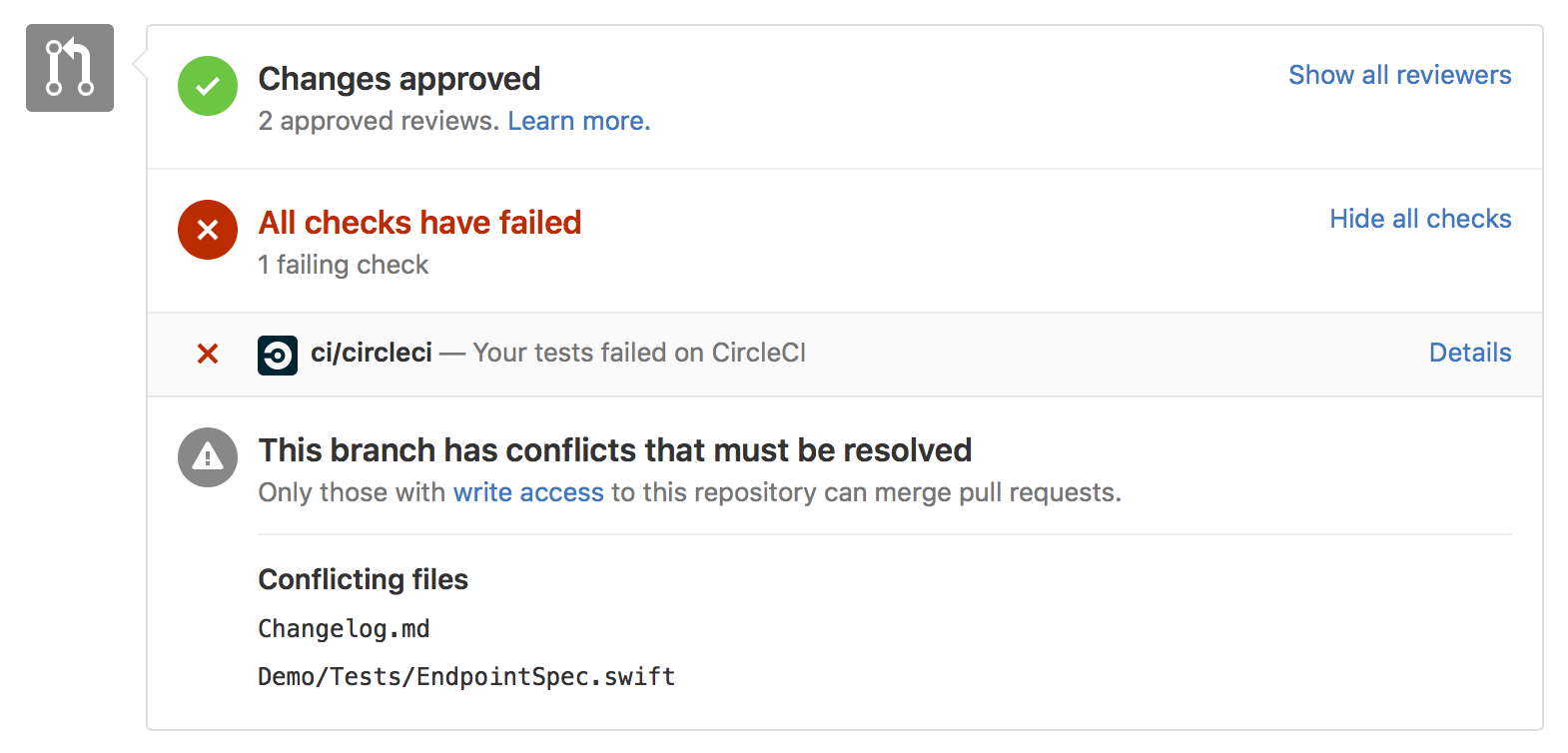Select the EndpointSpec.swift conflicting file

click(466, 676)
